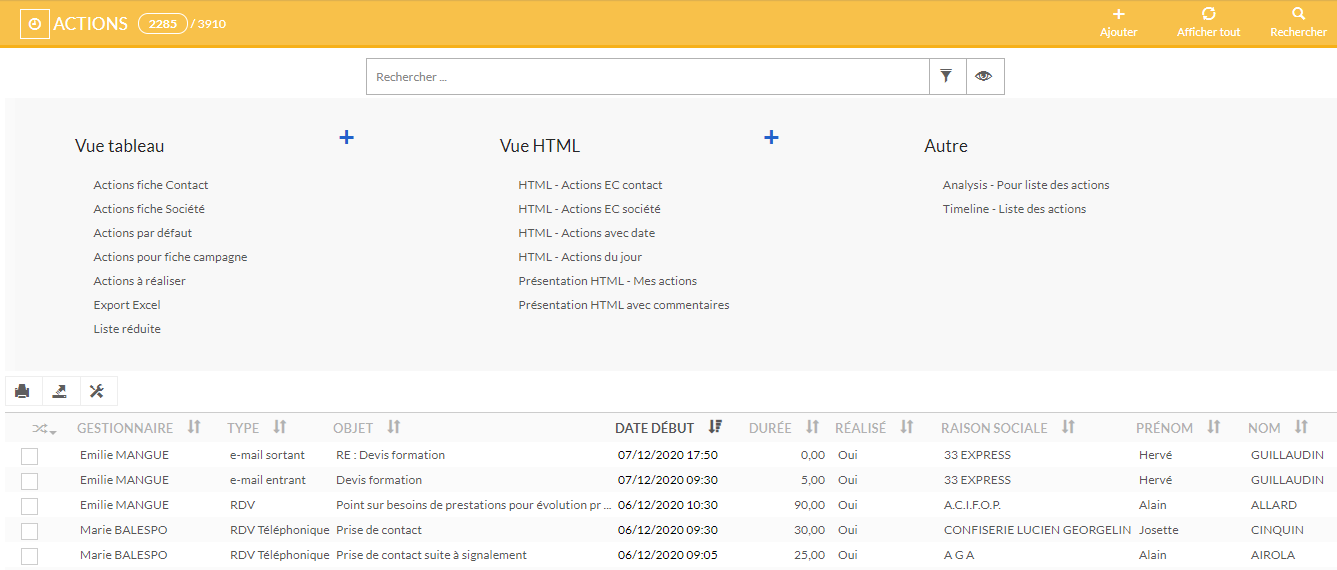Click the filter funnel icon
The width and height of the screenshot is (1337, 570).
point(947,76)
